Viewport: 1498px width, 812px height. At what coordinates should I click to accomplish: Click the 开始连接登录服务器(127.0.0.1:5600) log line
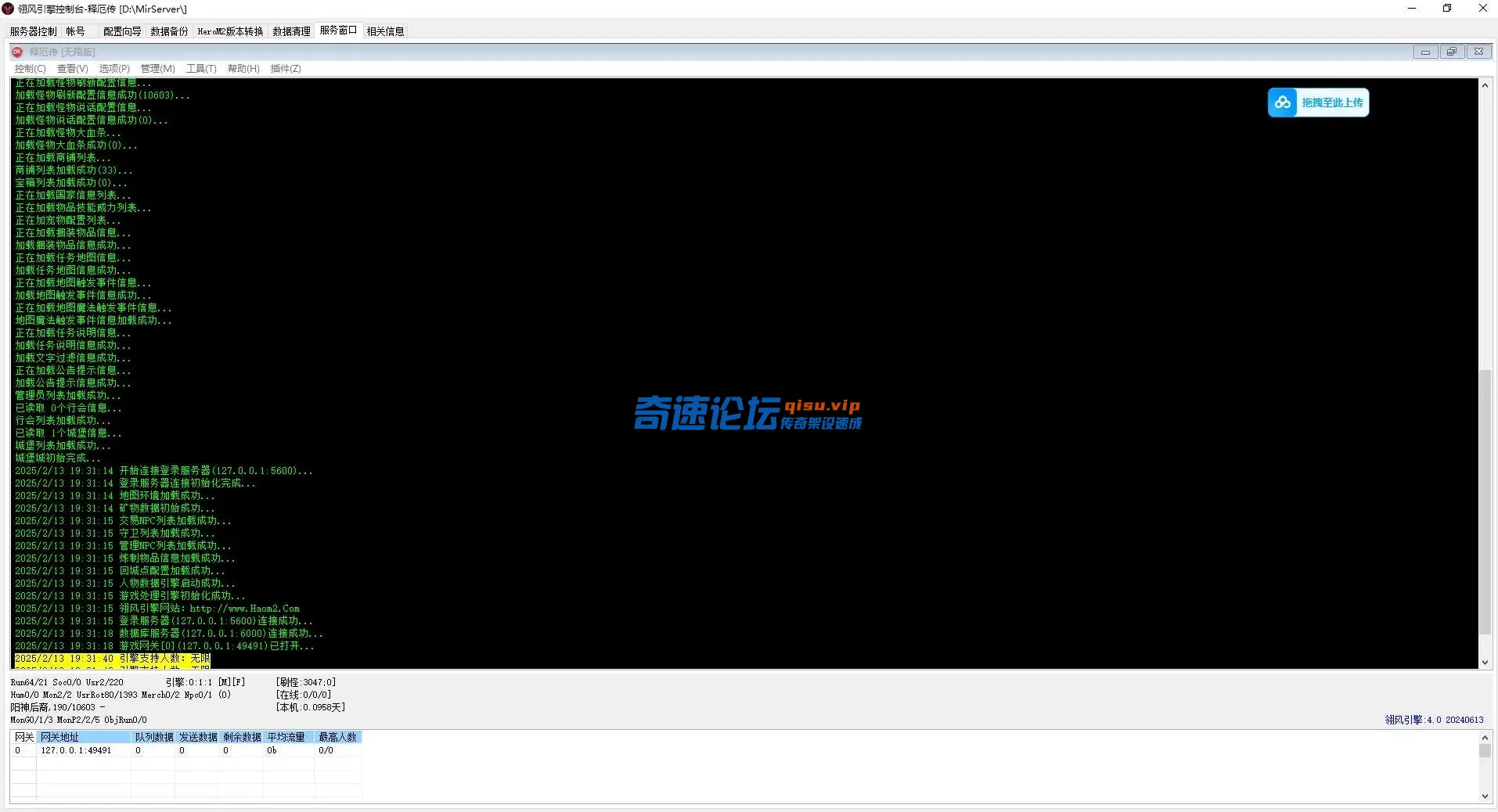[x=164, y=471]
